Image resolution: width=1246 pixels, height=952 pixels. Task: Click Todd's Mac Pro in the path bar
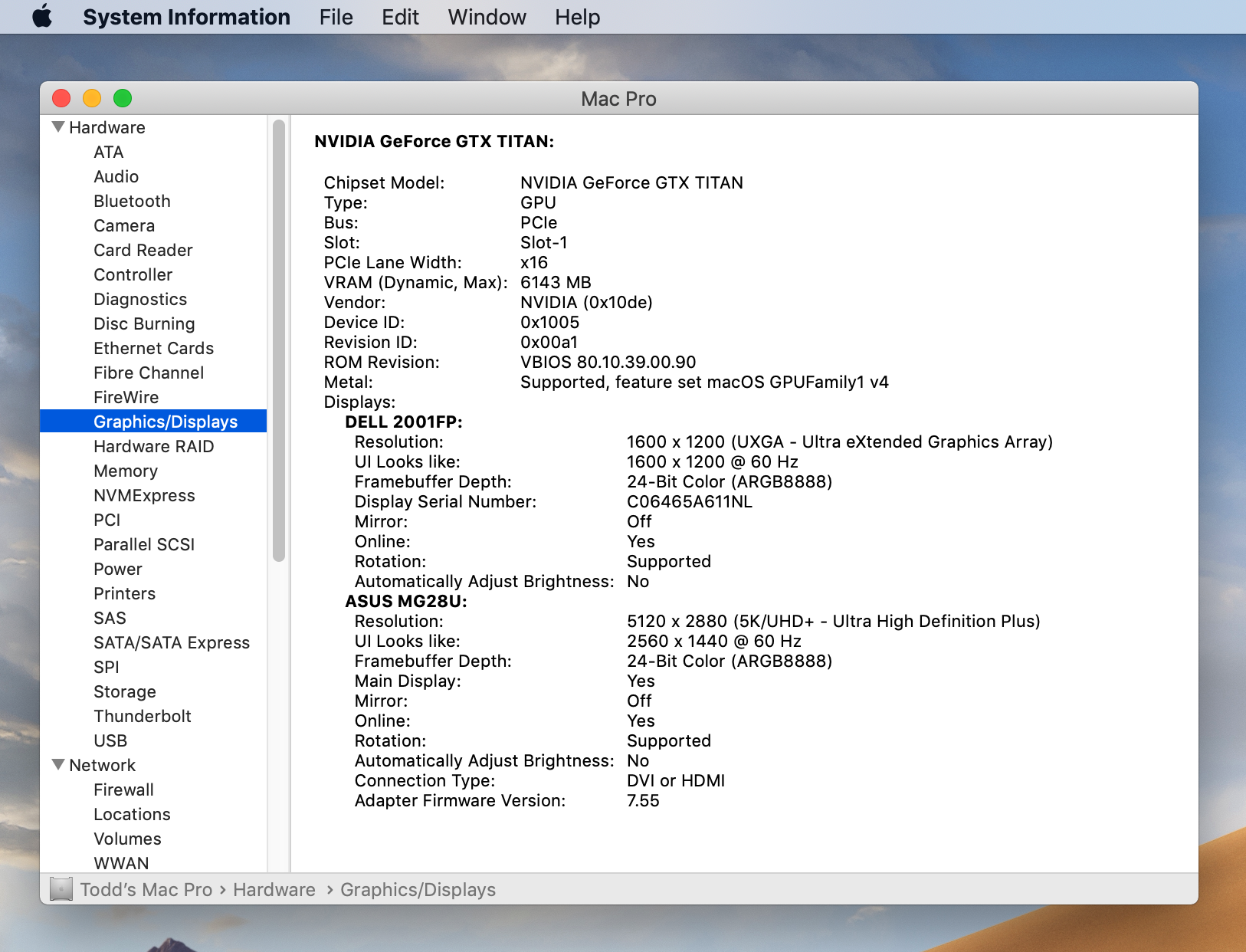(x=146, y=889)
